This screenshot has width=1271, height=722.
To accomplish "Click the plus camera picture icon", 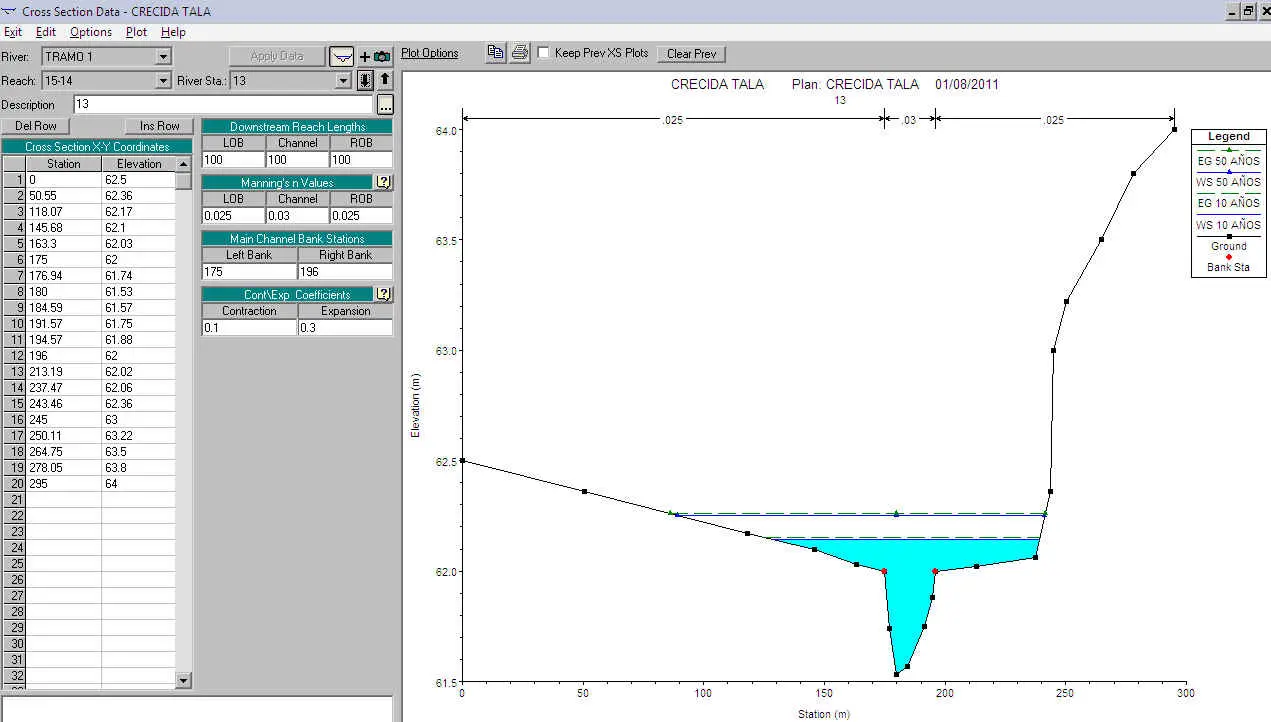I will click(375, 57).
